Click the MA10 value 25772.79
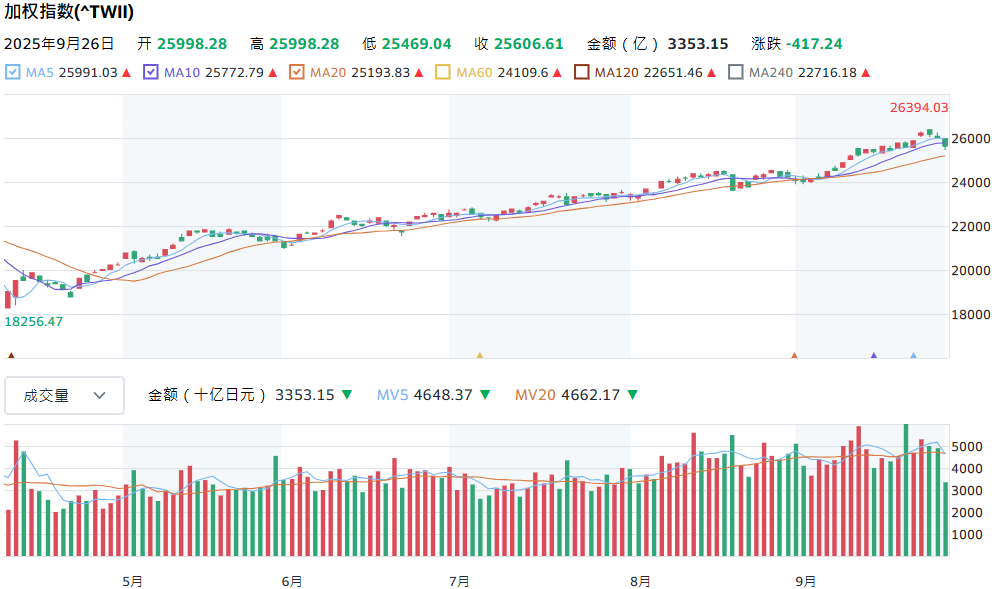The width and height of the screenshot is (999, 589). click(x=234, y=73)
